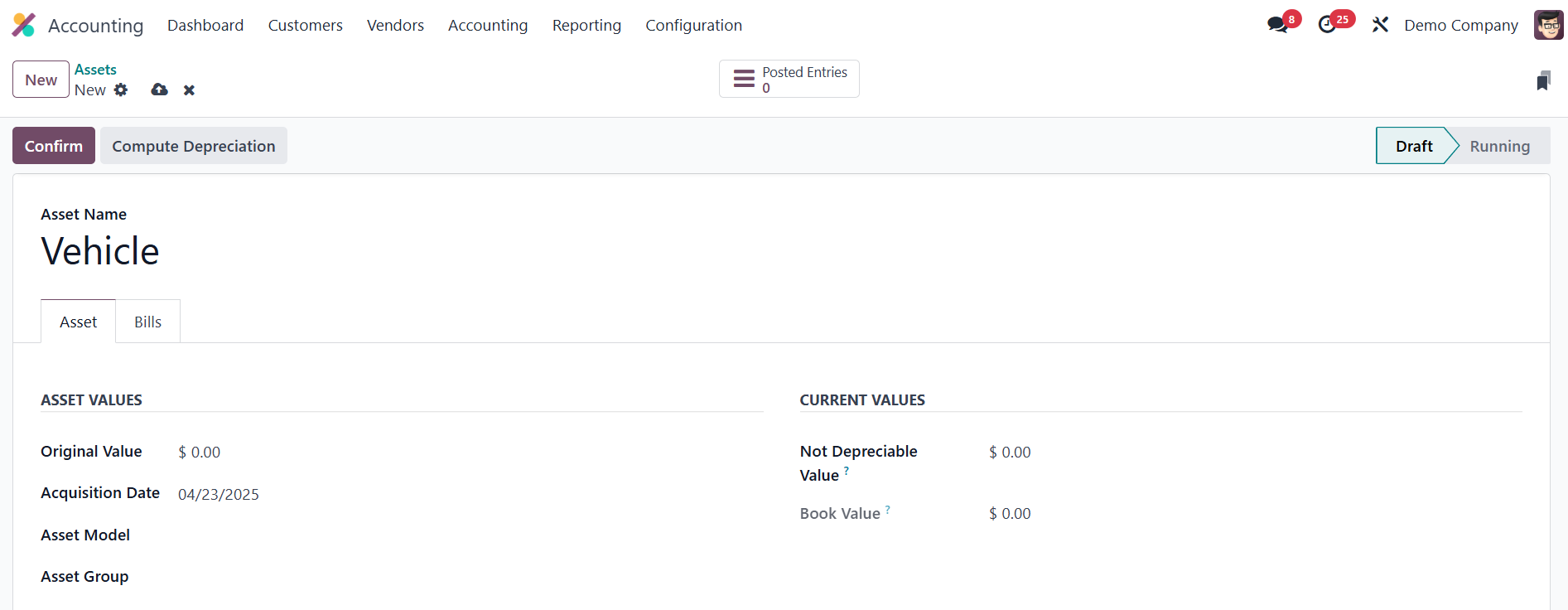Click the Confirm button
Viewport: 1568px width, 610px height.
[x=54, y=146]
